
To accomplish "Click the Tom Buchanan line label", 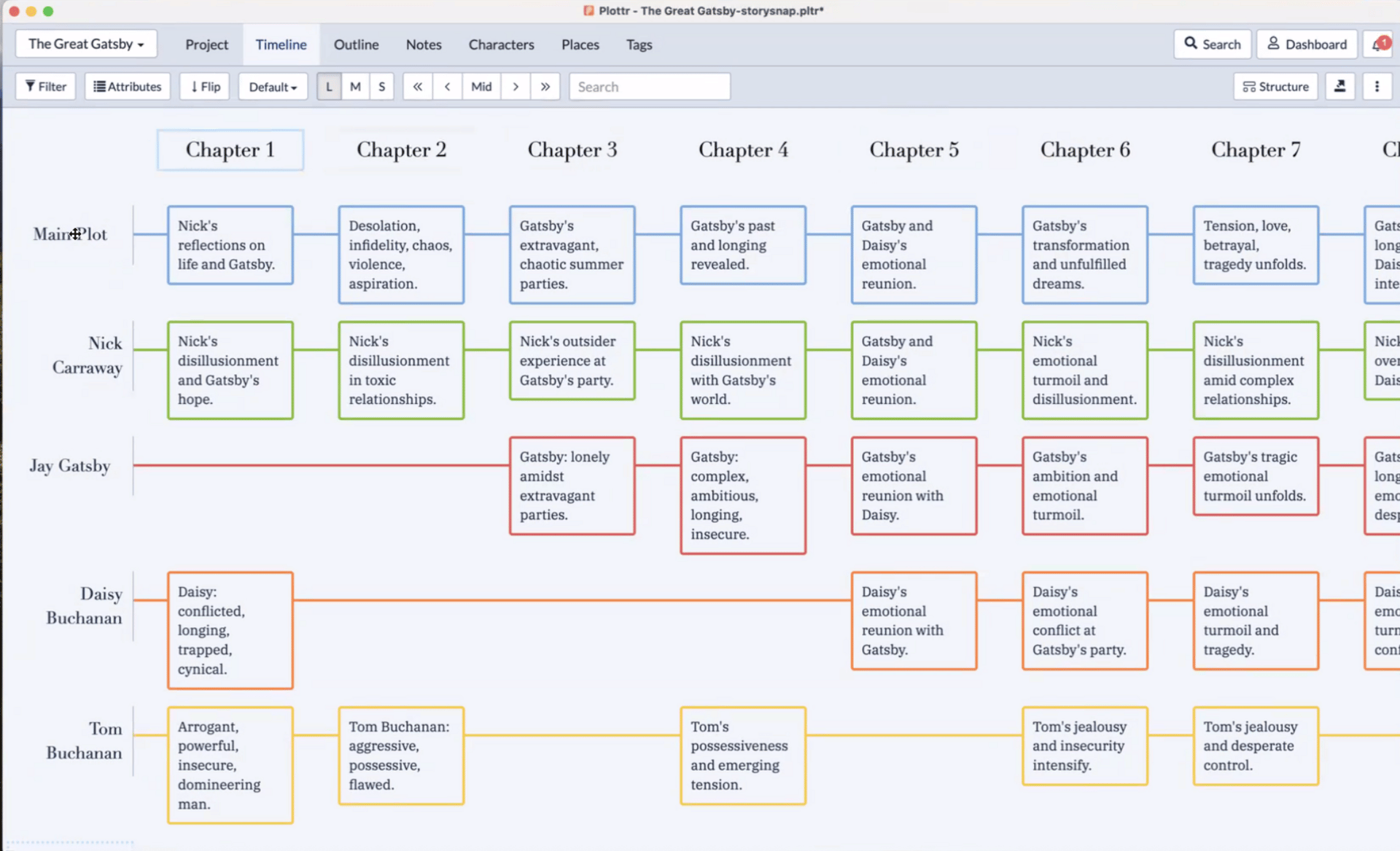I will pyautogui.click(x=84, y=740).
